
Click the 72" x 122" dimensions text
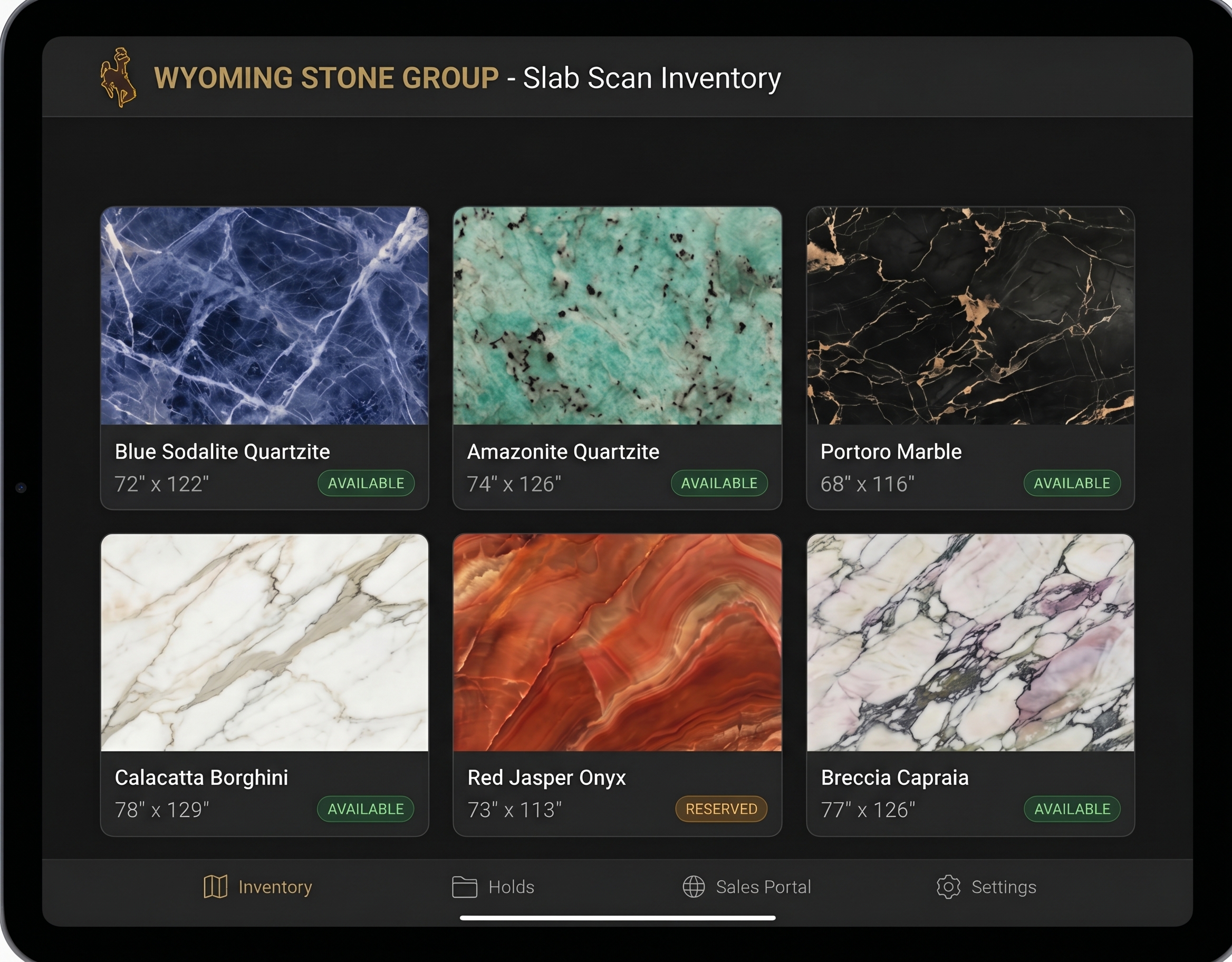click(x=161, y=484)
